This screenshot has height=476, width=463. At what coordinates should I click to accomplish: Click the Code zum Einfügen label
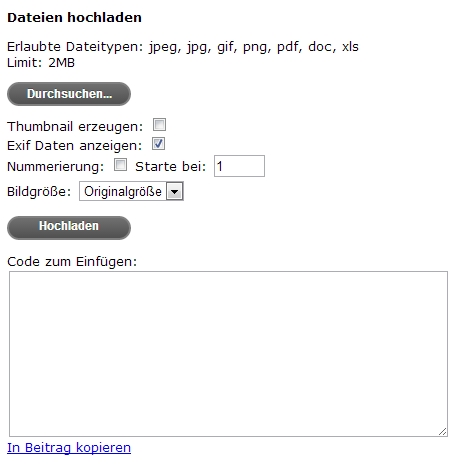tap(72, 262)
